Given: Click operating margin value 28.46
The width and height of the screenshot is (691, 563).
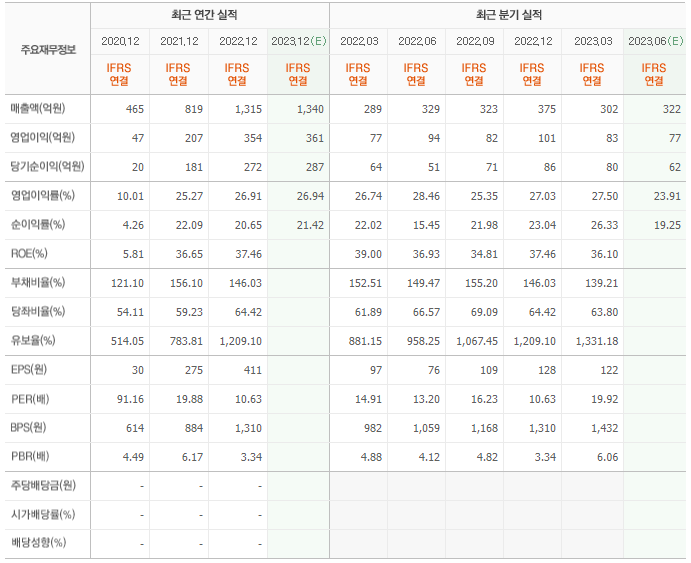Looking at the screenshot, I should 426,196.
